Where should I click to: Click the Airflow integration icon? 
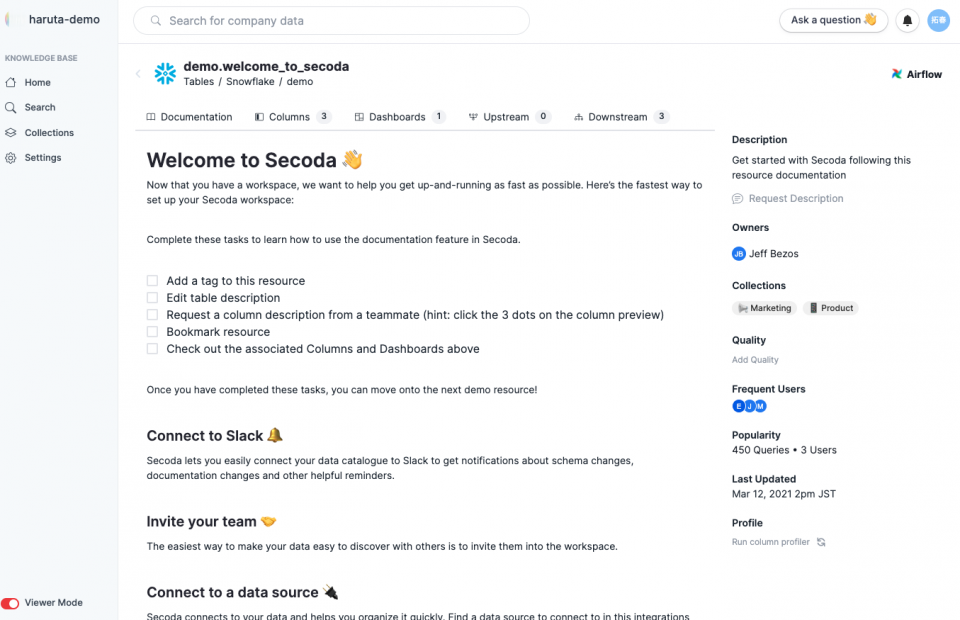(x=896, y=74)
